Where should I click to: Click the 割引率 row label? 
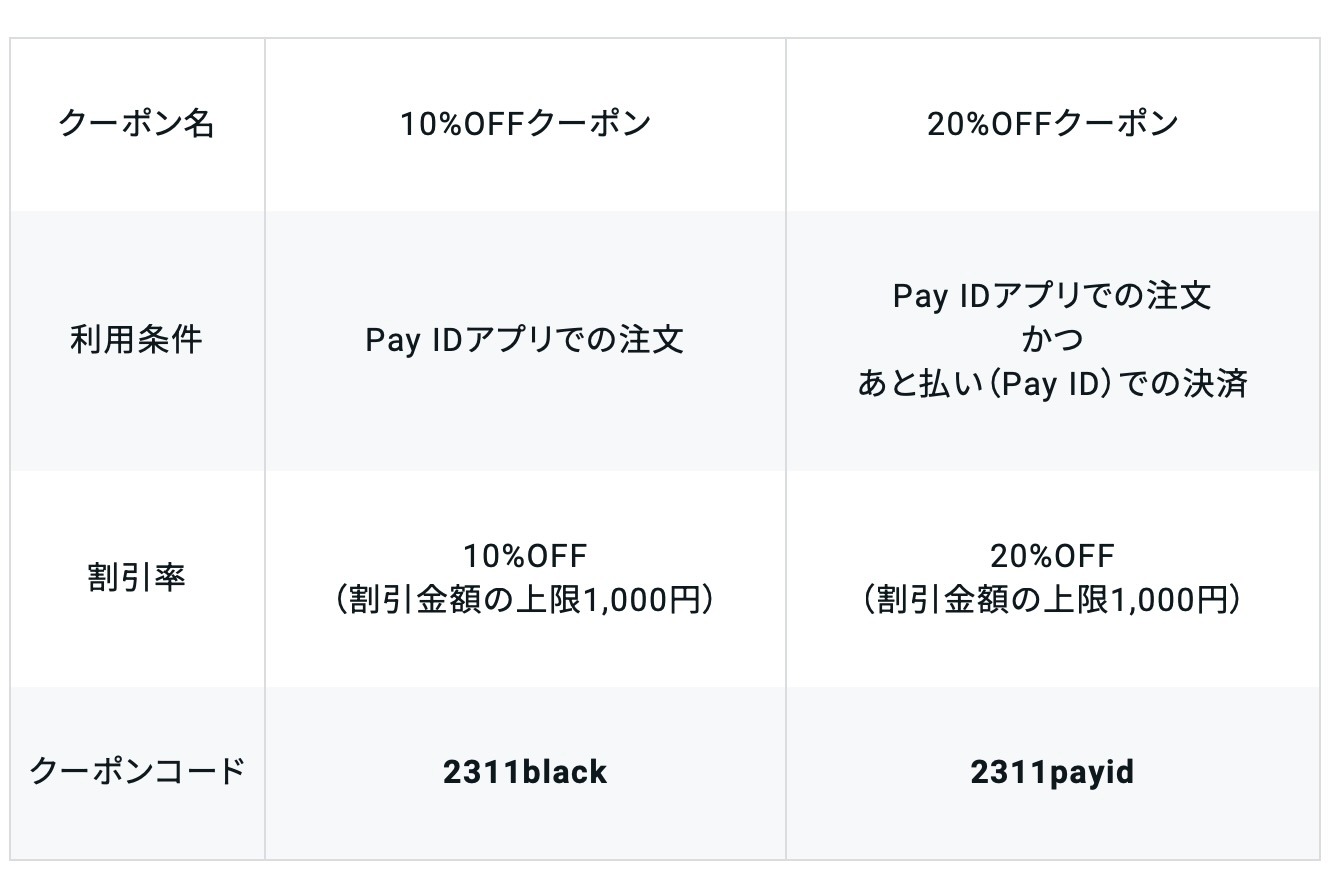pyautogui.click(x=137, y=578)
